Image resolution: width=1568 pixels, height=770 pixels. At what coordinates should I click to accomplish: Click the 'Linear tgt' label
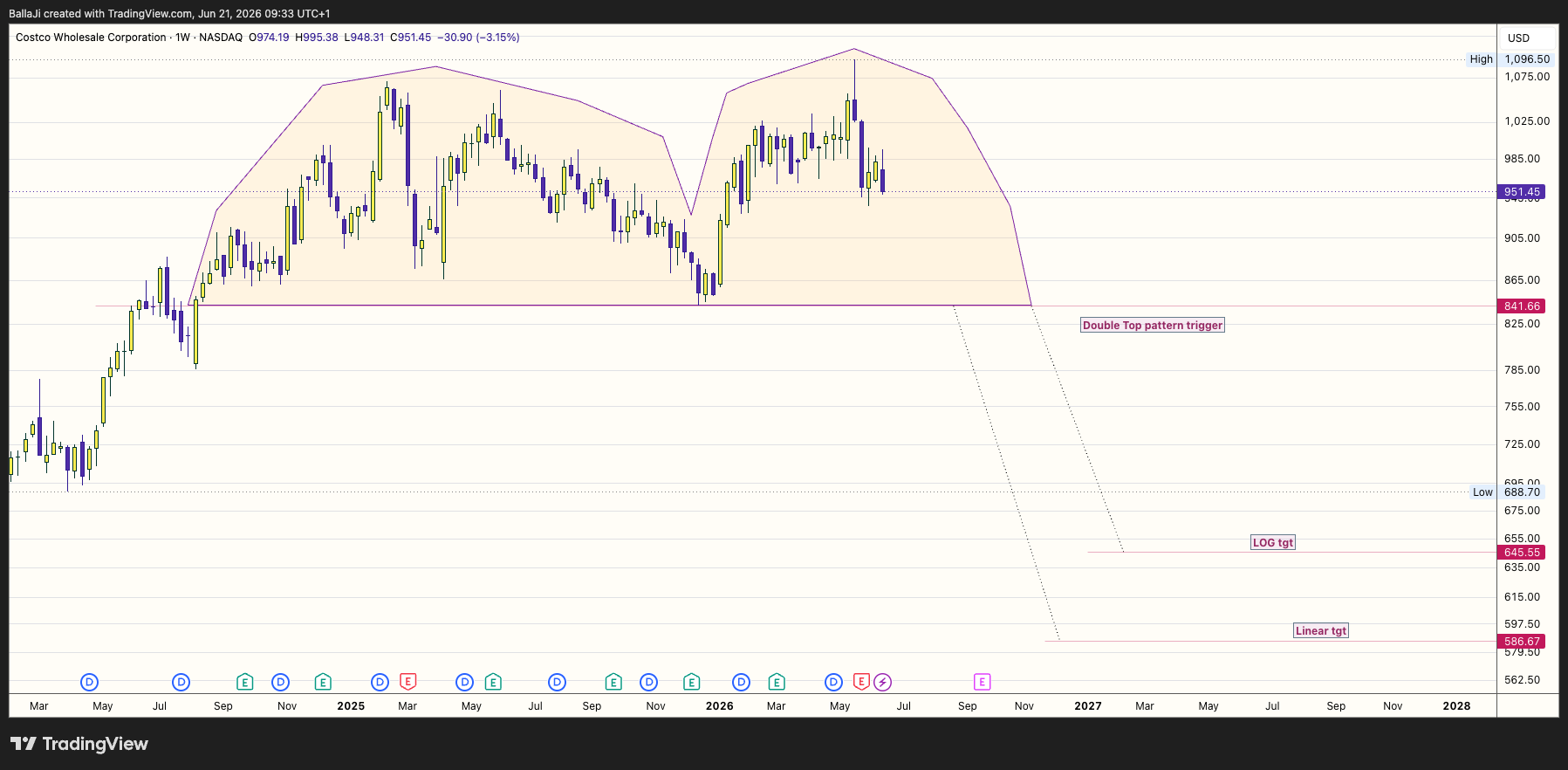pyautogui.click(x=1321, y=631)
